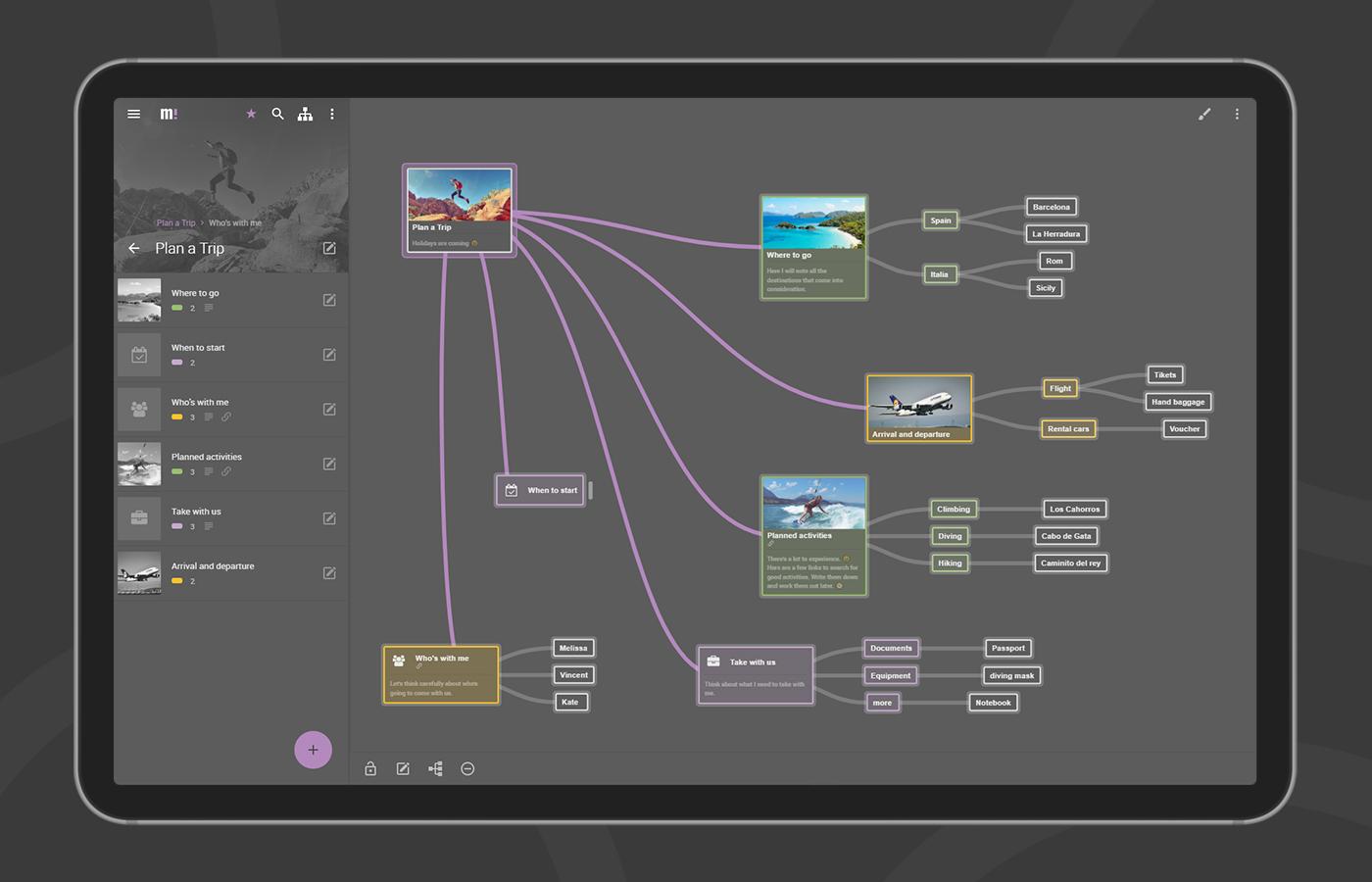The height and width of the screenshot is (882, 1372).
Task: Edit the Planned activities list item
Action: (x=329, y=464)
